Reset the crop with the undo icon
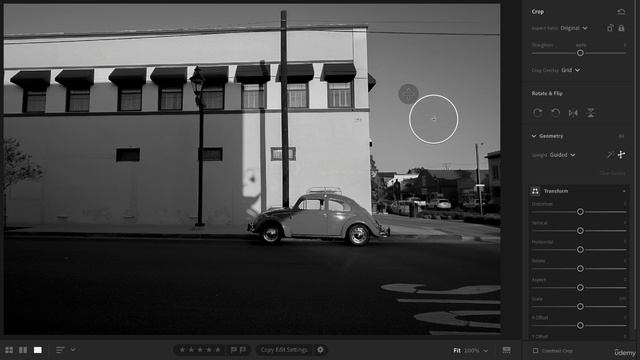This screenshot has width=640, height=360. [x=621, y=12]
